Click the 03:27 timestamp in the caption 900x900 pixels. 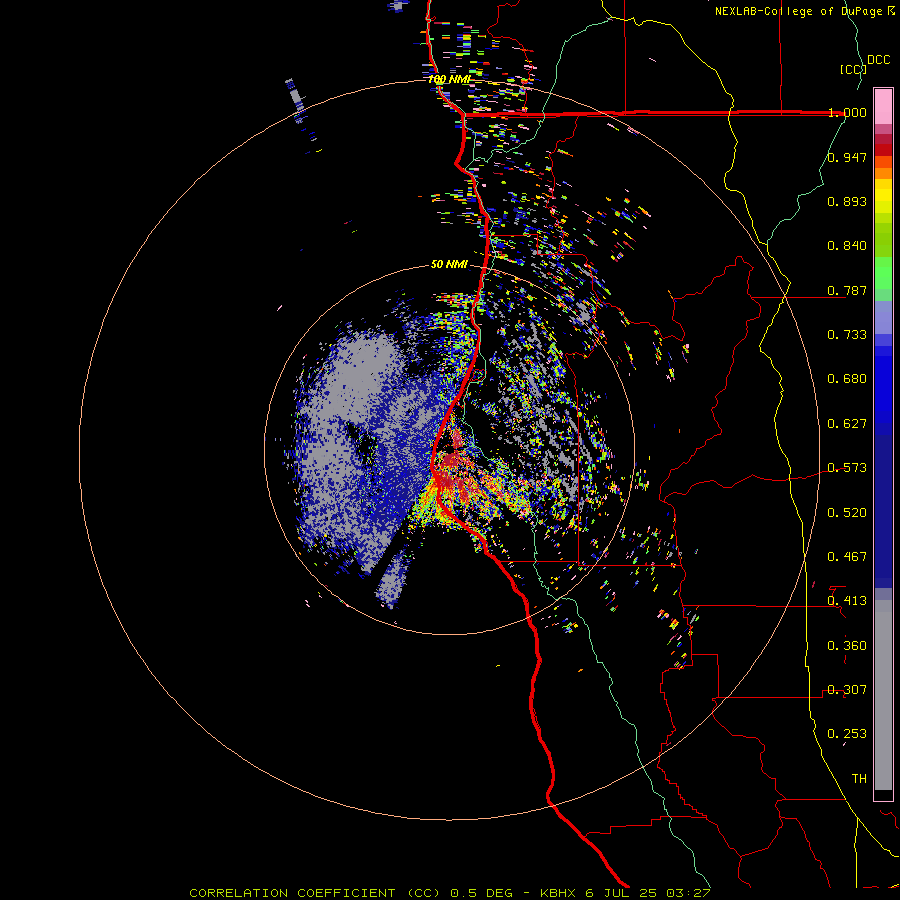(x=688, y=893)
